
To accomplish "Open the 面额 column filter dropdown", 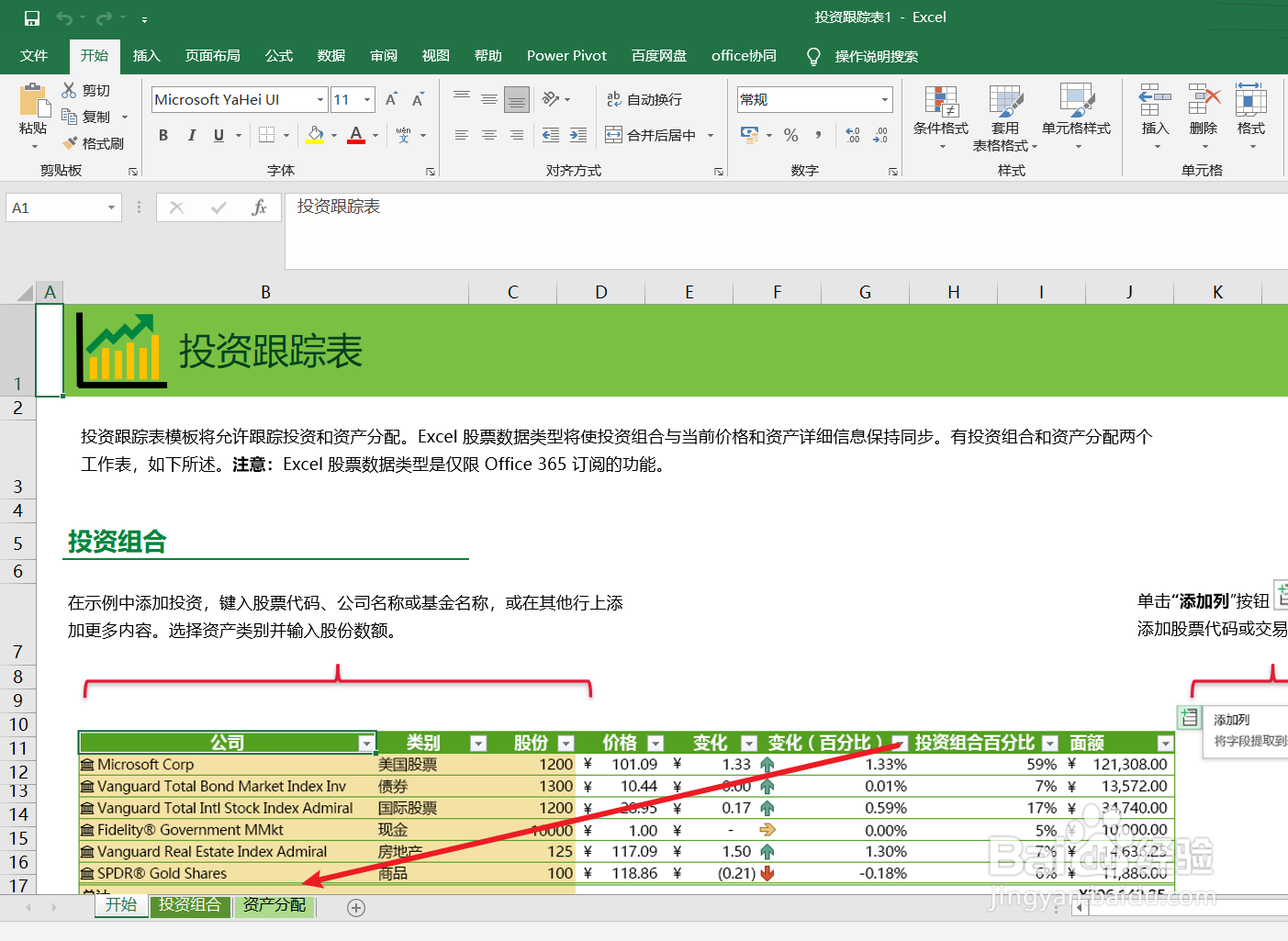I will point(1165,743).
